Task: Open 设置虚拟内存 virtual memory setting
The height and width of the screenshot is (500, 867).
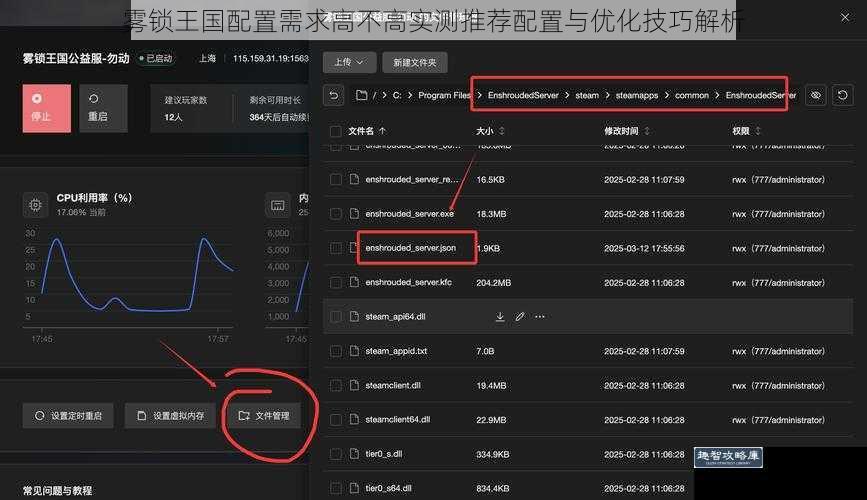Action: point(170,415)
